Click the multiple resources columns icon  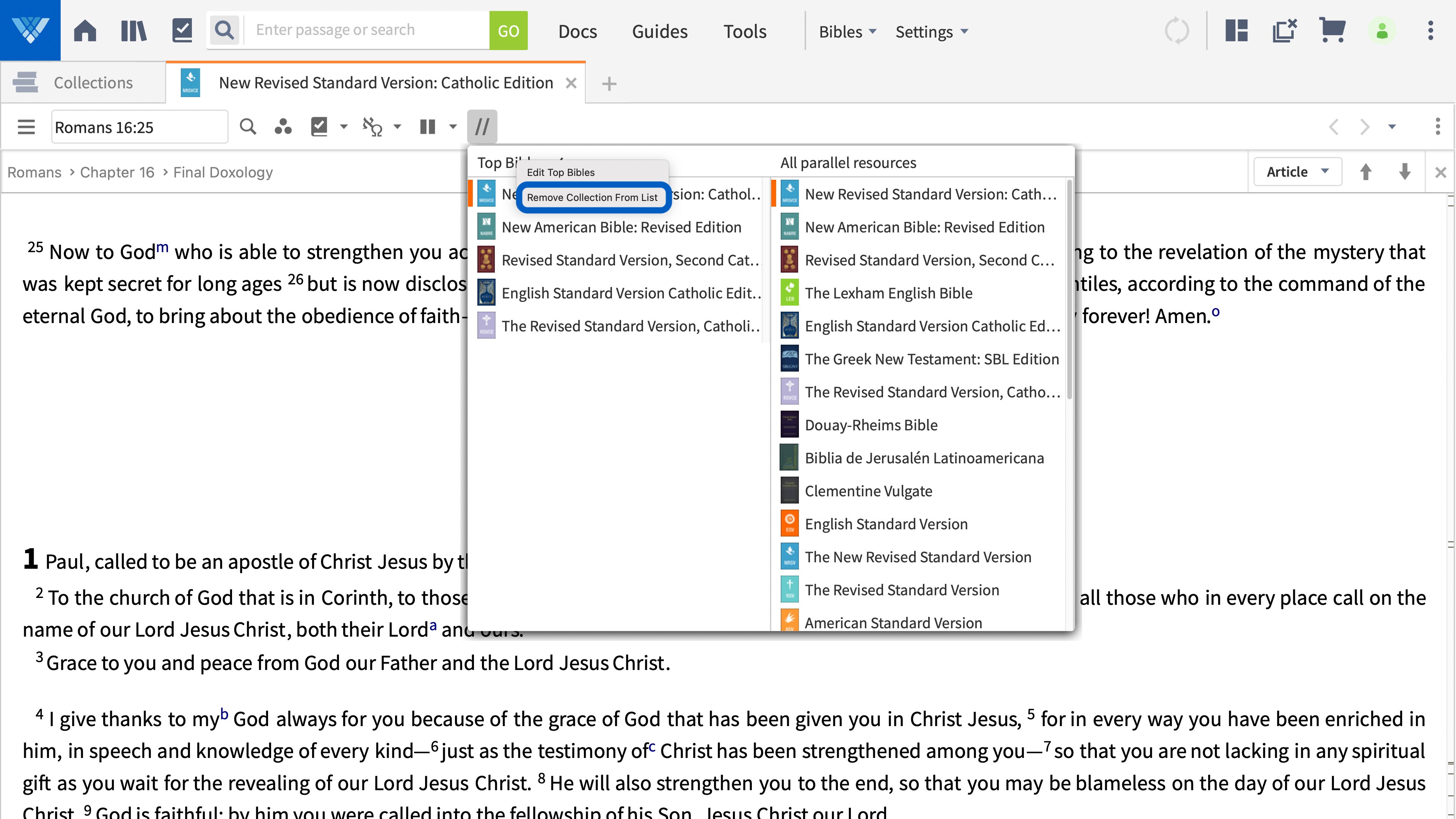[428, 127]
